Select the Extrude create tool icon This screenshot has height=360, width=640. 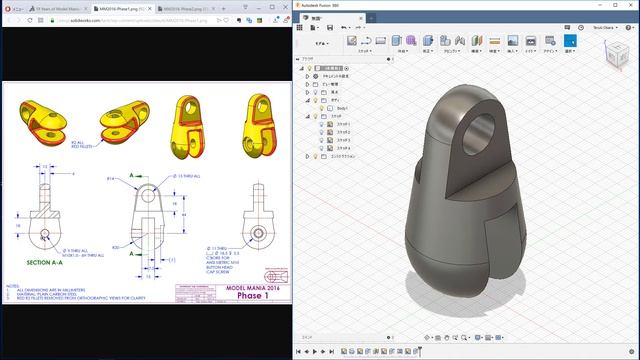point(396,40)
